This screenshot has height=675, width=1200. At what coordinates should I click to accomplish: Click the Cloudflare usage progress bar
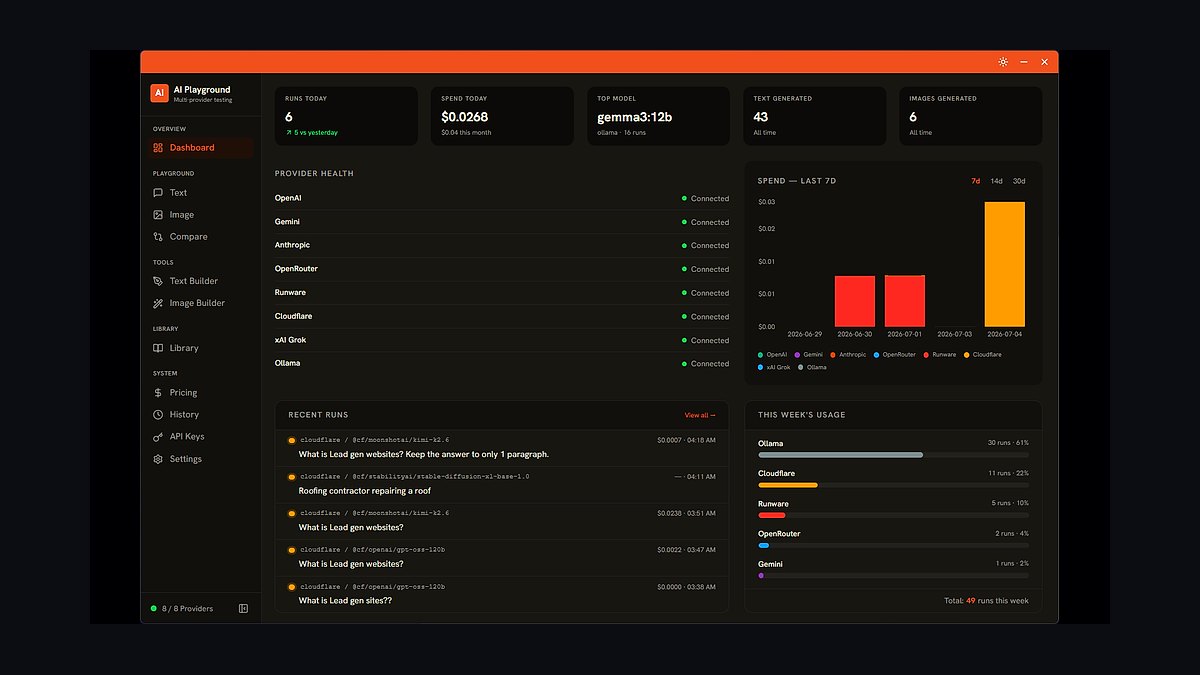click(893, 485)
